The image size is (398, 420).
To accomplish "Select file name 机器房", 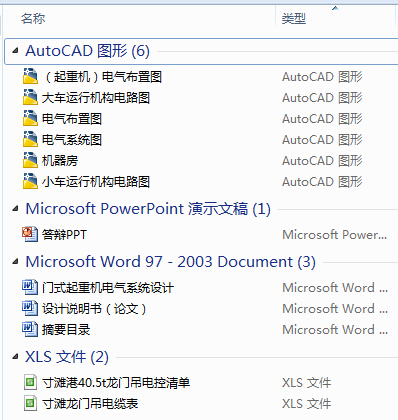I will click(x=60, y=161).
